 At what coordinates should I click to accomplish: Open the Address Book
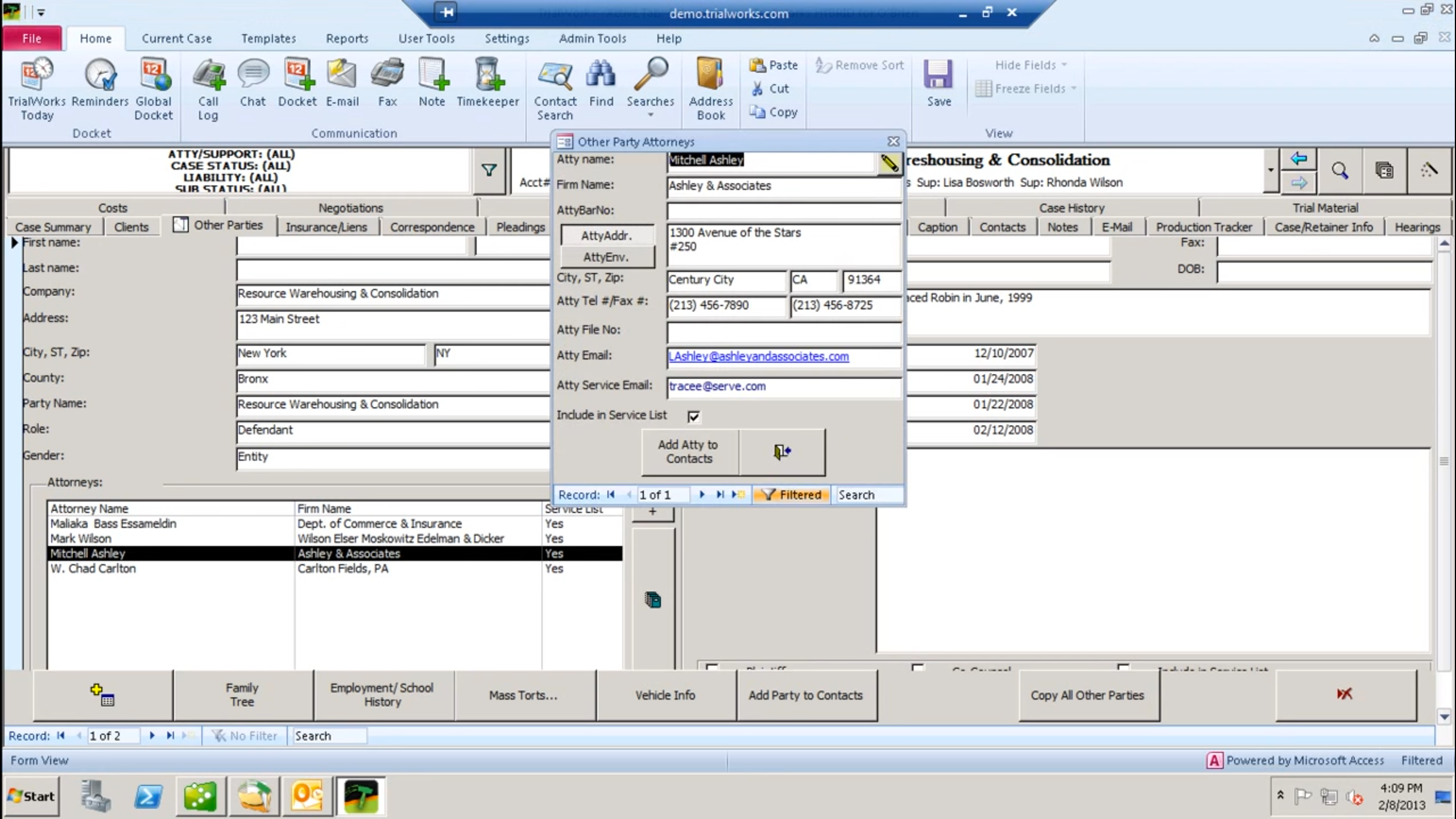711,90
